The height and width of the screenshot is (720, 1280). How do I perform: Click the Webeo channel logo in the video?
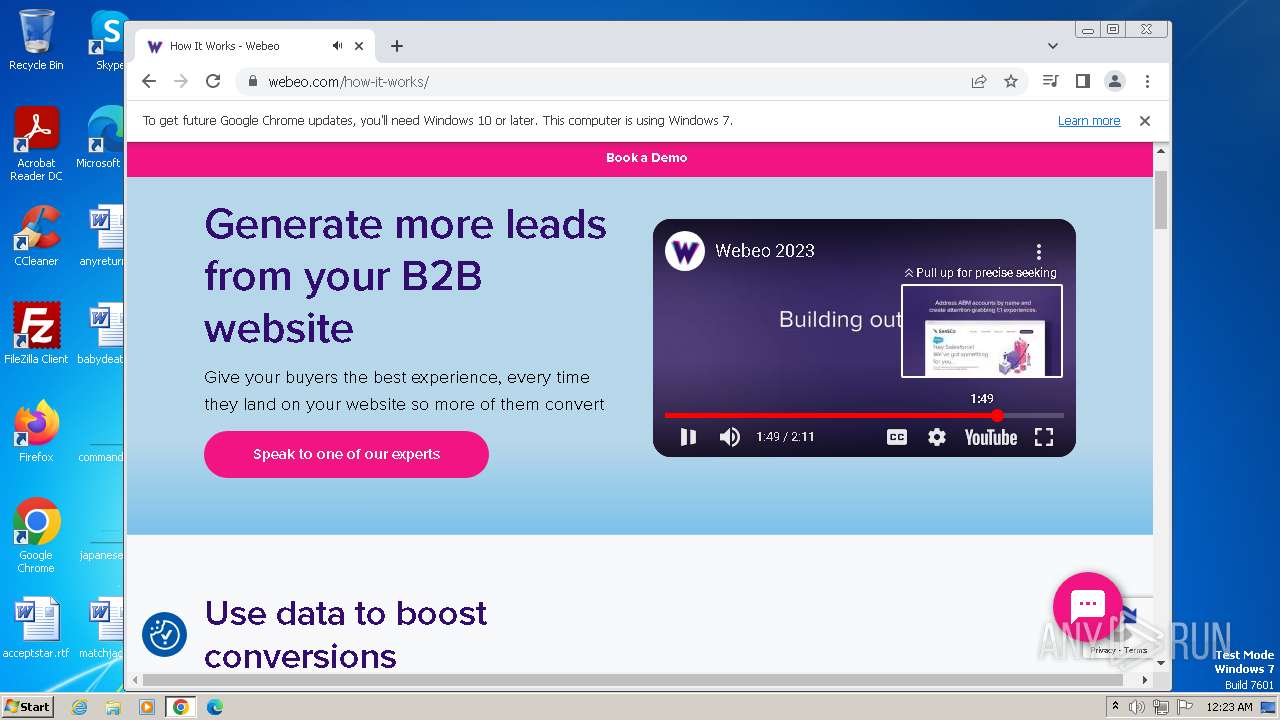point(685,251)
